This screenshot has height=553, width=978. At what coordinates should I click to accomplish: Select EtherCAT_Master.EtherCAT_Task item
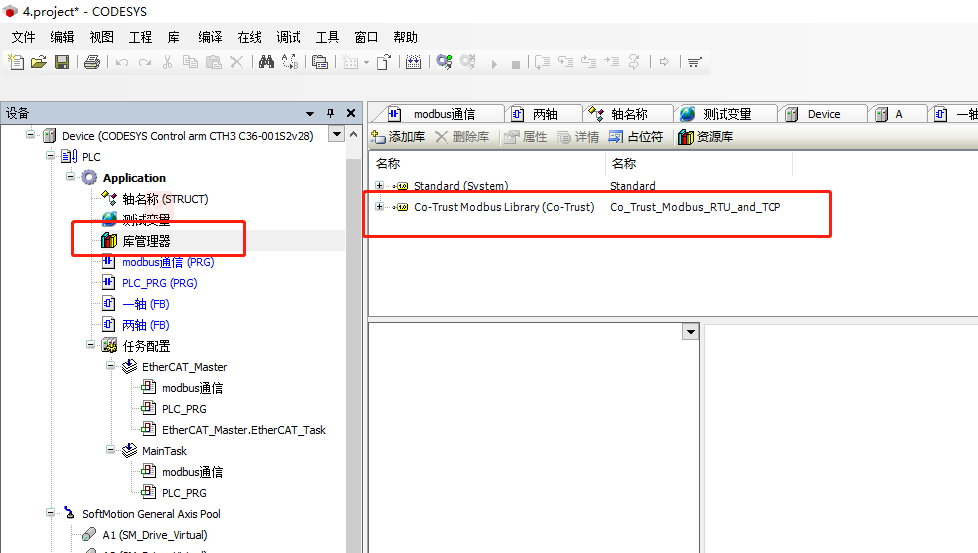click(244, 430)
